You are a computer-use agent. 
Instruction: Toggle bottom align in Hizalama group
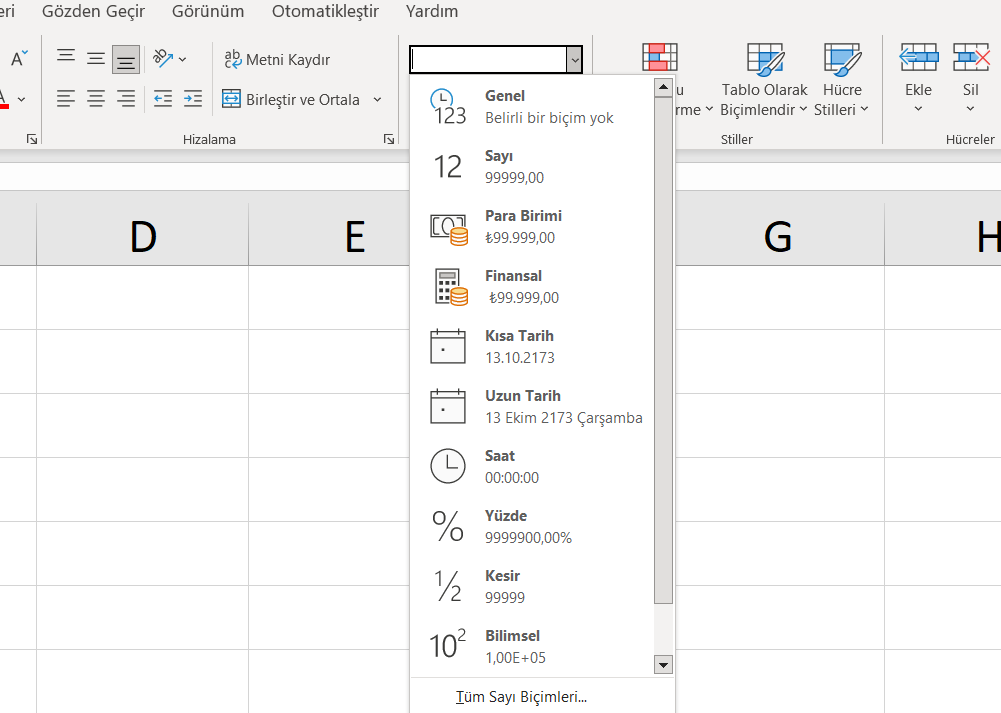coord(126,59)
